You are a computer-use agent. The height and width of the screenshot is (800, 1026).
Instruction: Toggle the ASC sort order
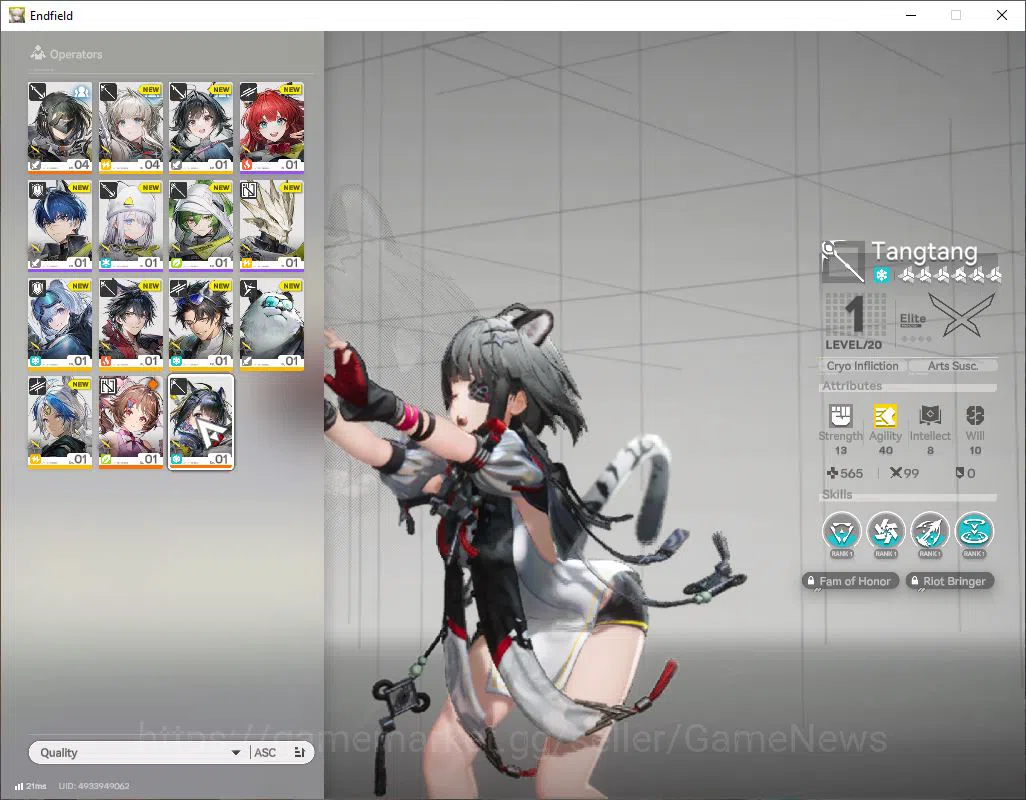click(265, 753)
